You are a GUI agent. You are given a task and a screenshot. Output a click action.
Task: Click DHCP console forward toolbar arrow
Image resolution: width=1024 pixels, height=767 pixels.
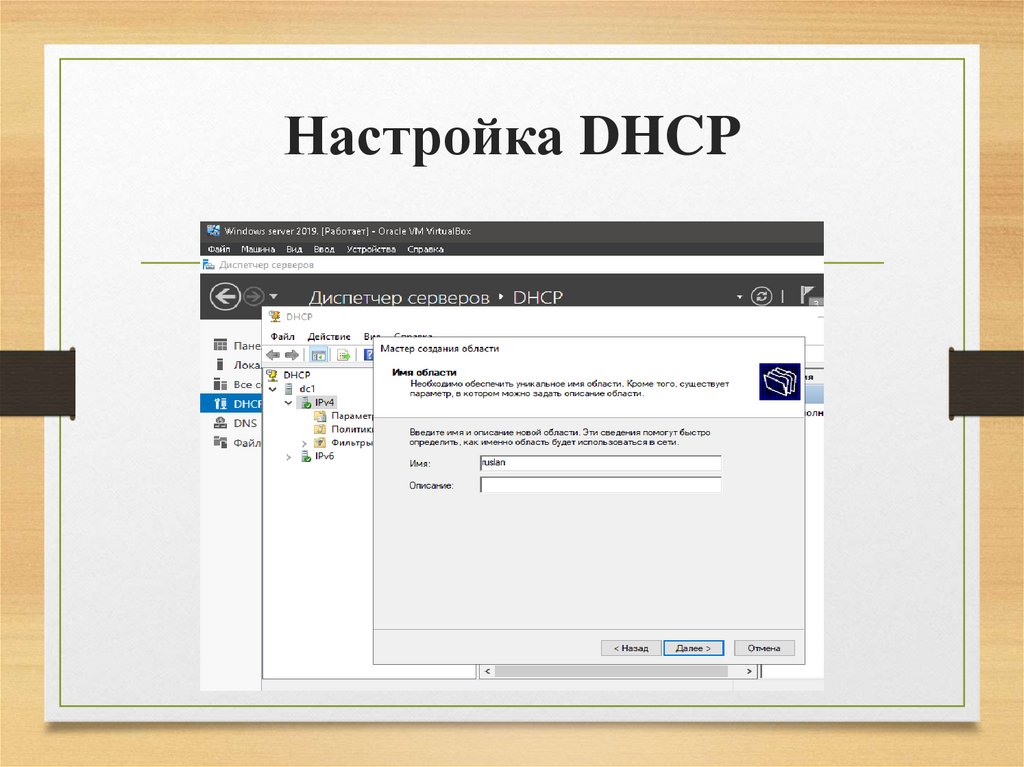(x=292, y=355)
